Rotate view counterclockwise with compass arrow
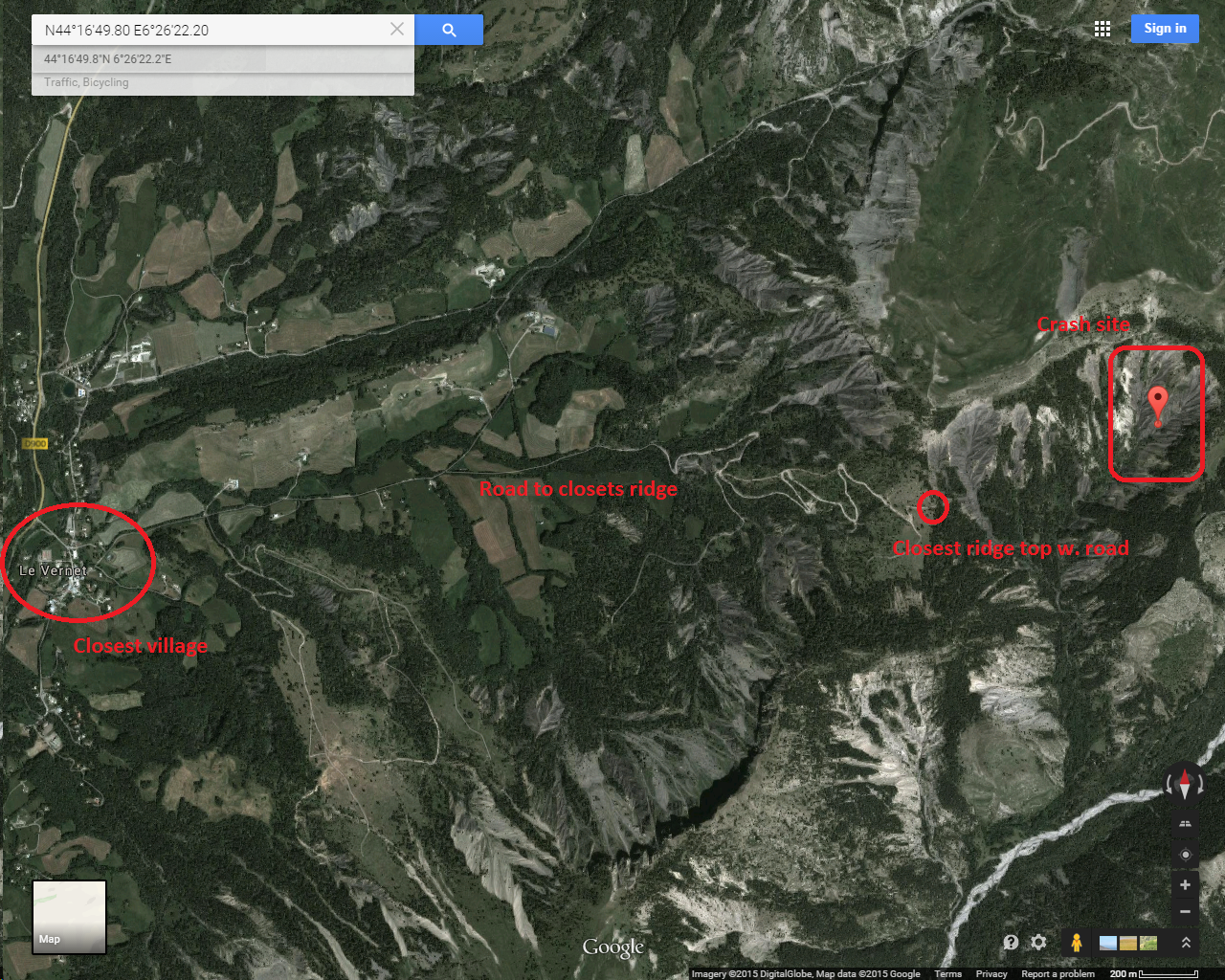The image size is (1225, 980). pyautogui.click(x=1168, y=786)
